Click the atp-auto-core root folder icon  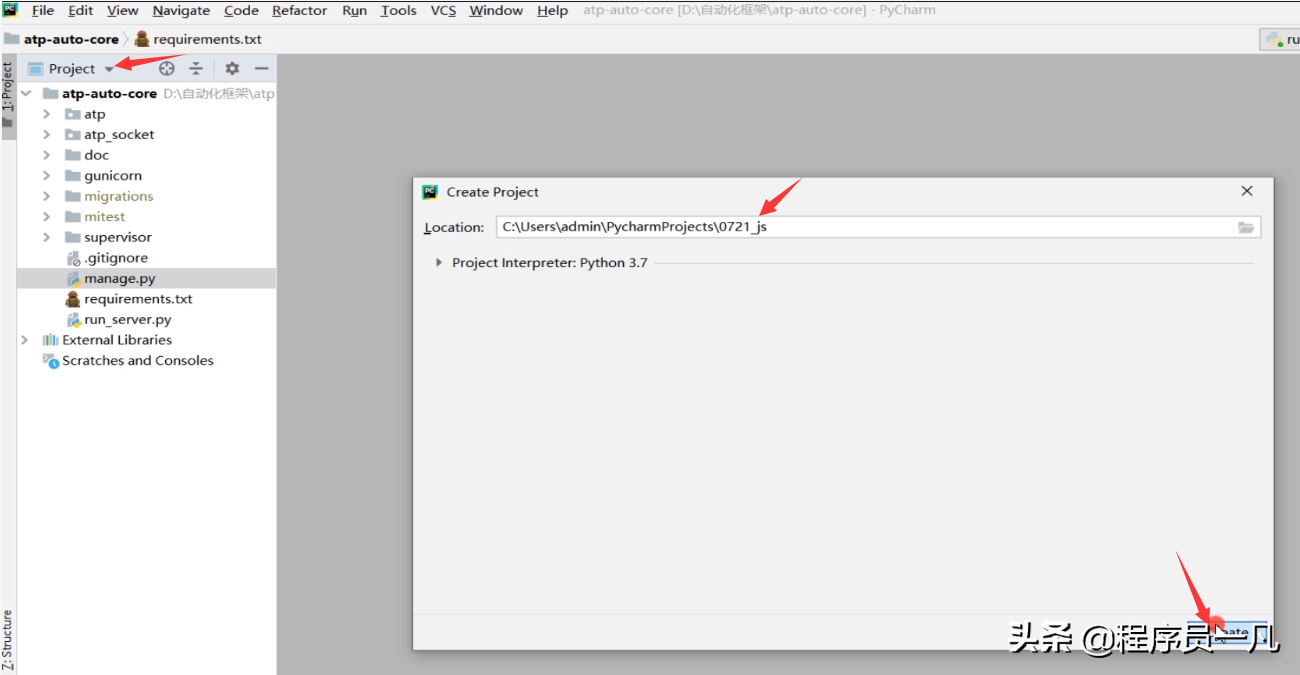point(51,93)
